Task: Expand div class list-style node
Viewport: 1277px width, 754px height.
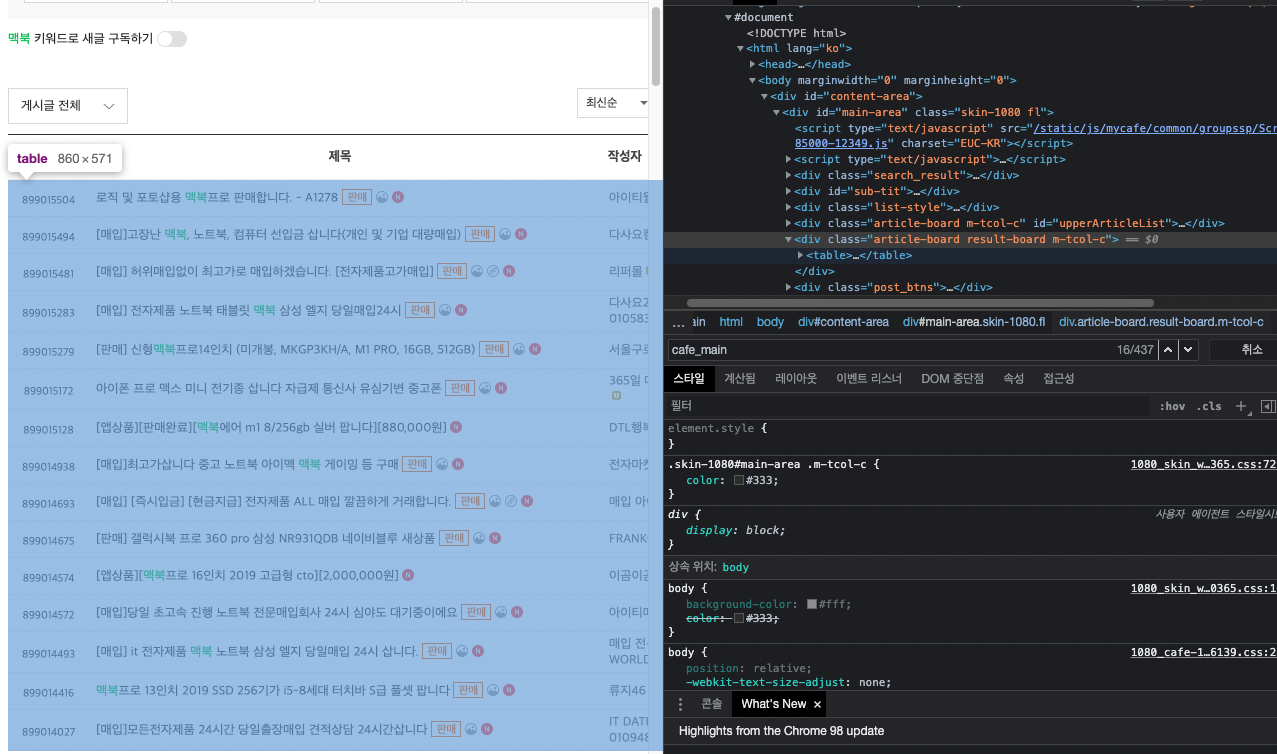Action: [x=788, y=207]
